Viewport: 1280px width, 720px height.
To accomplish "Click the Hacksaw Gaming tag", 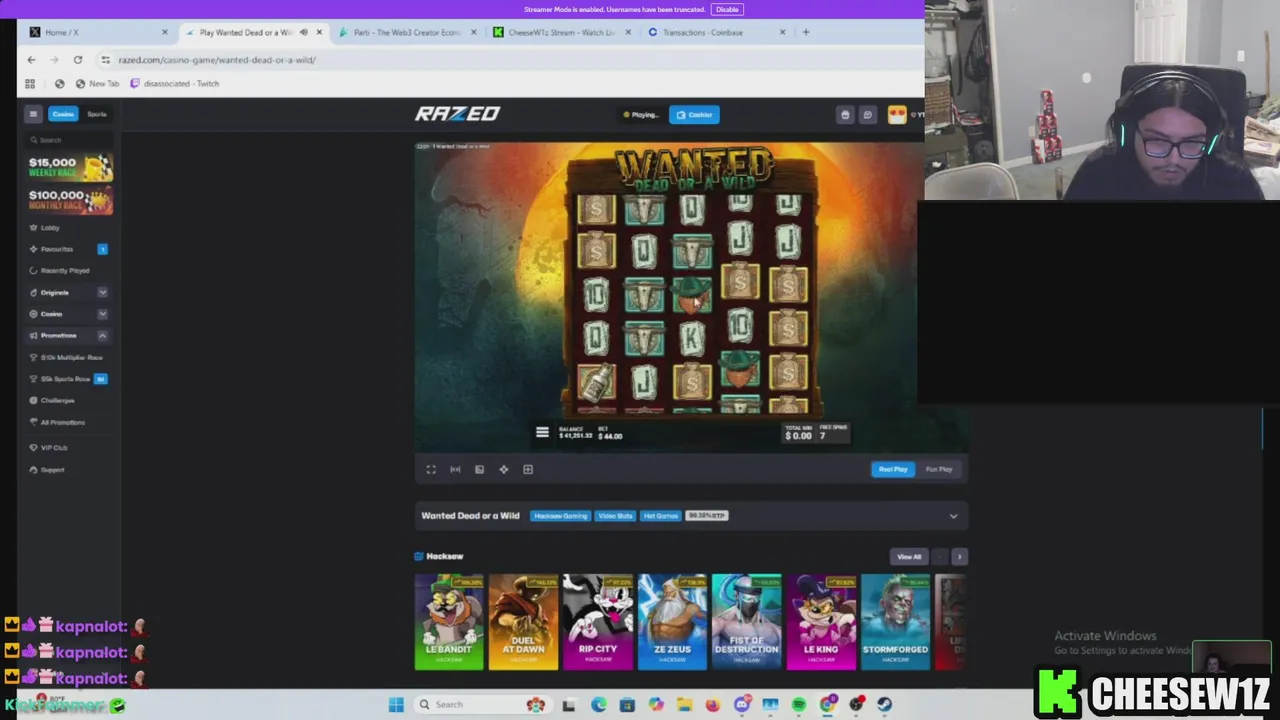I will (560, 516).
